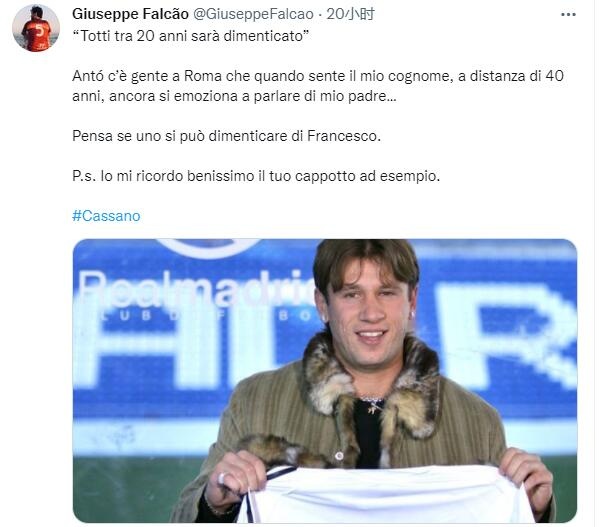Image resolution: width=603 pixels, height=527 pixels.
Task: Open the tweet's more options menu
Action: tap(568, 15)
